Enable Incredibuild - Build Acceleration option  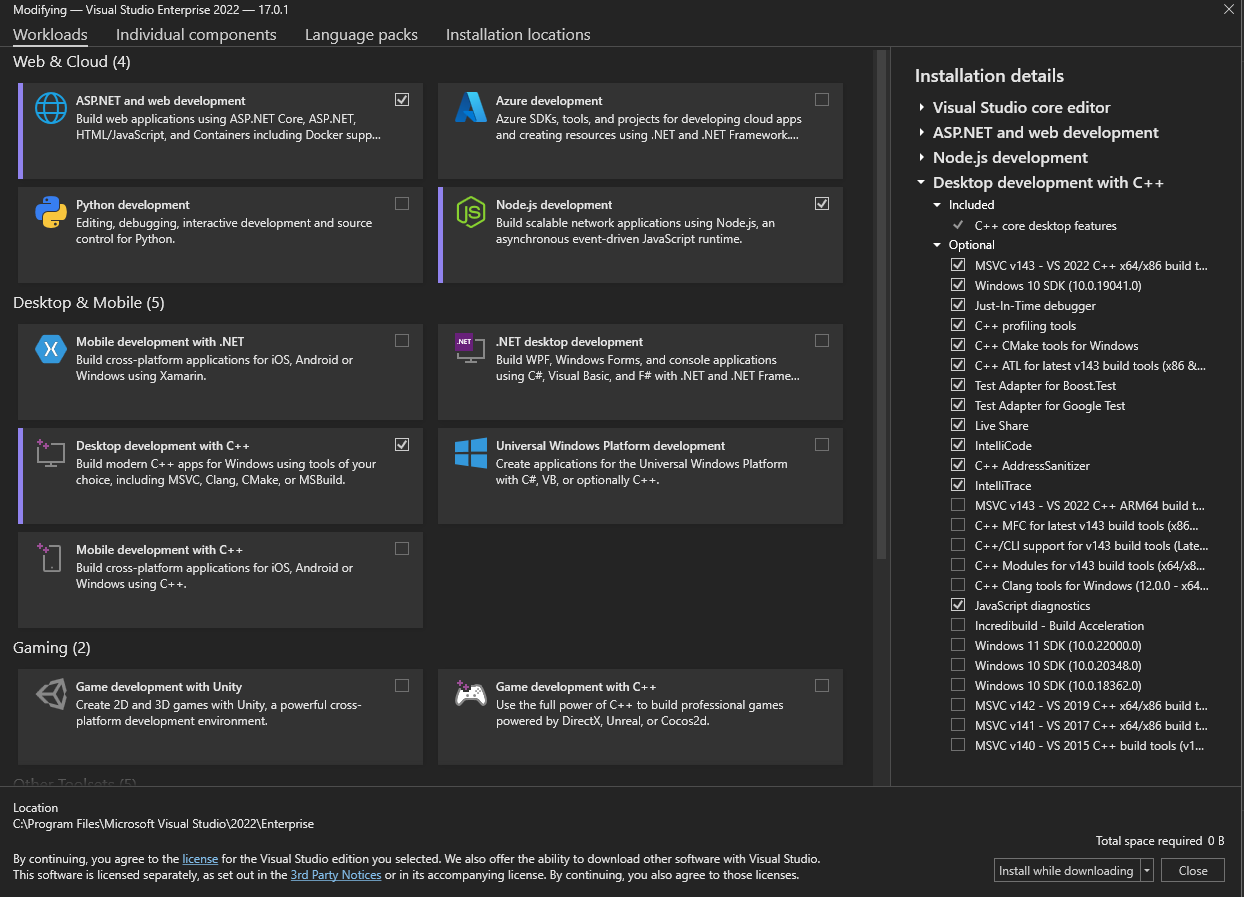(x=958, y=625)
